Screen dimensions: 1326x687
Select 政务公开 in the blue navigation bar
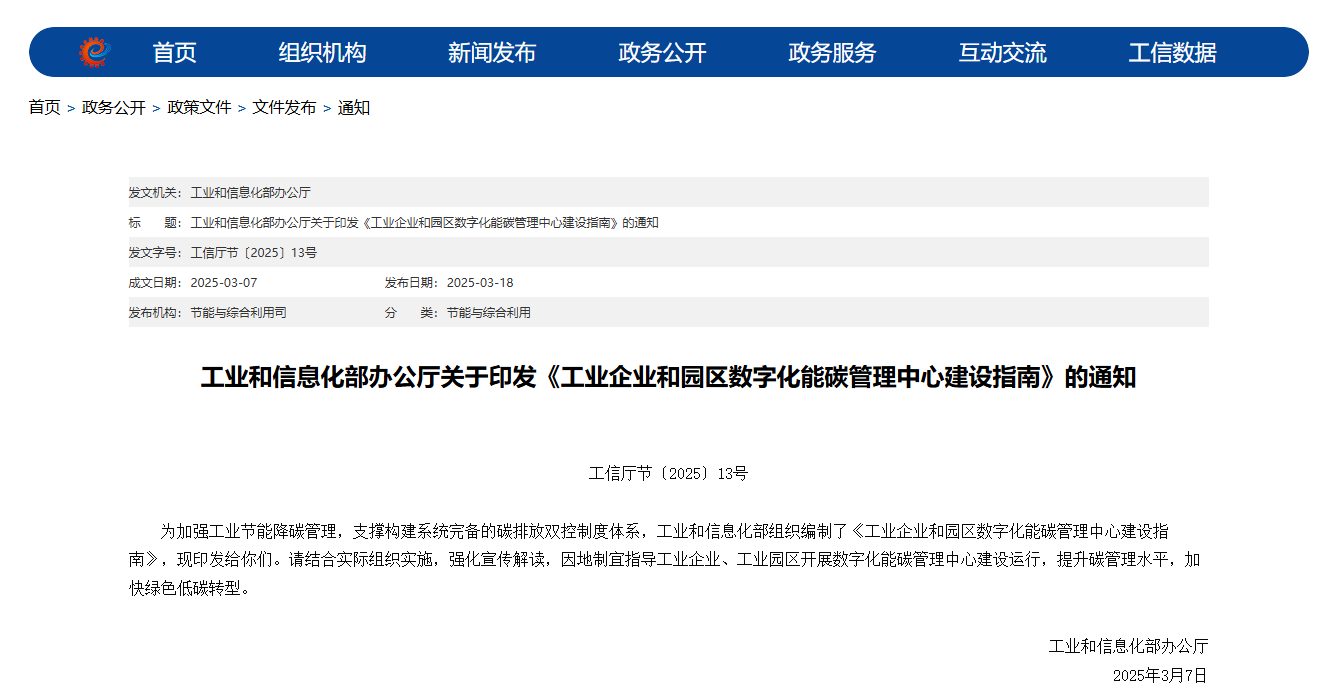point(662,53)
